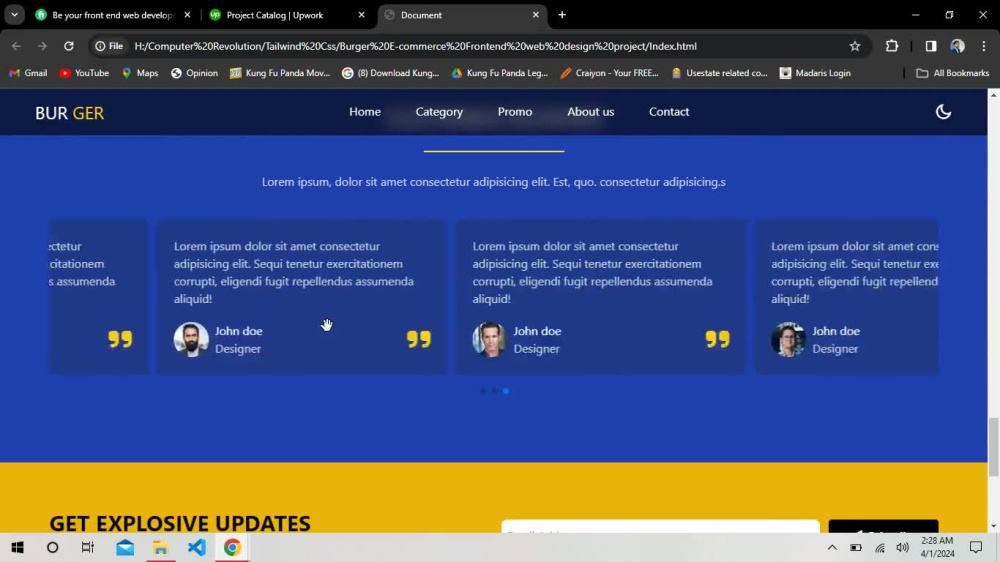Toggle dark mode with the moon icon
1000x562 pixels.
click(x=943, y=112)
